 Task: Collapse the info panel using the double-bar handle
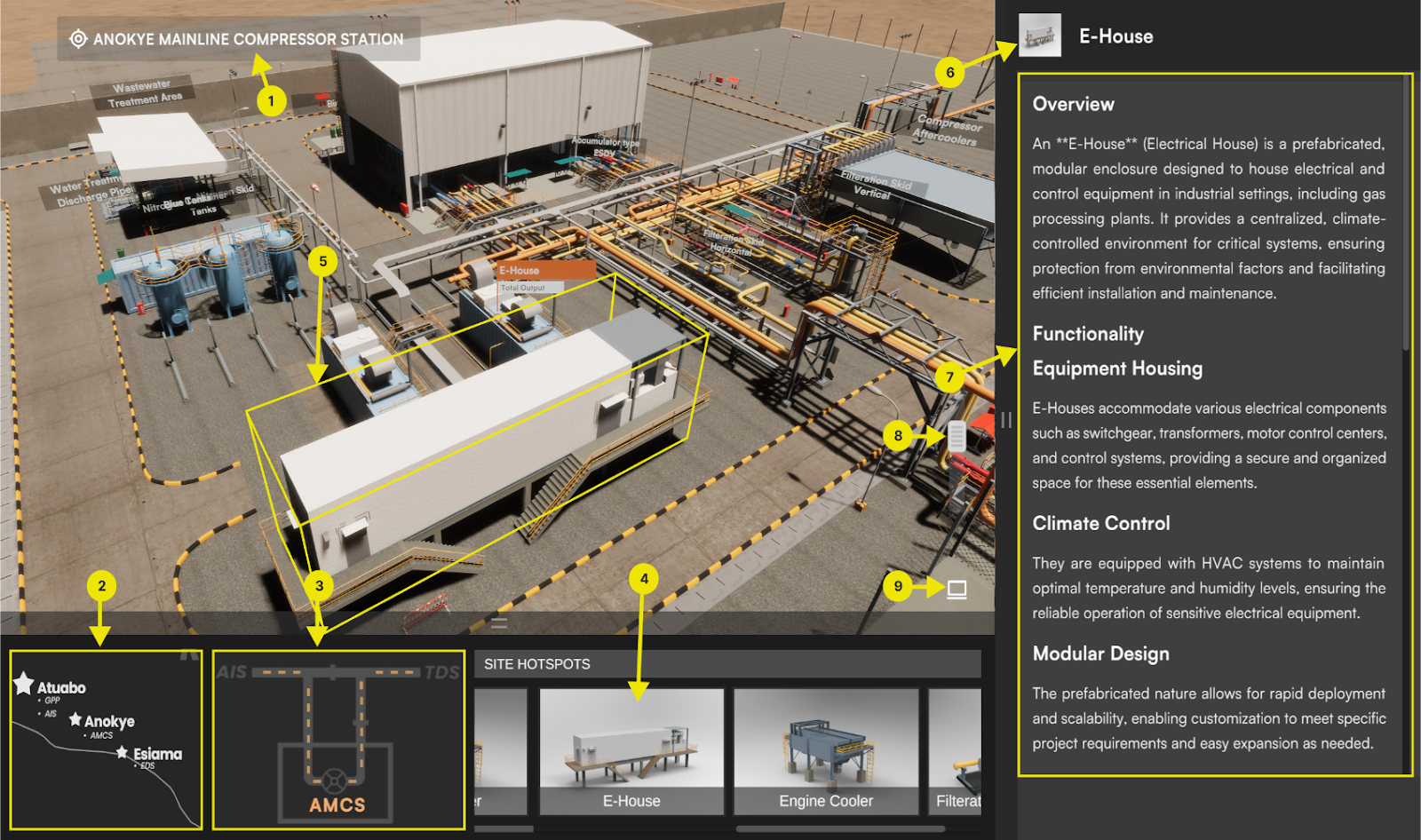(1006, 421)
